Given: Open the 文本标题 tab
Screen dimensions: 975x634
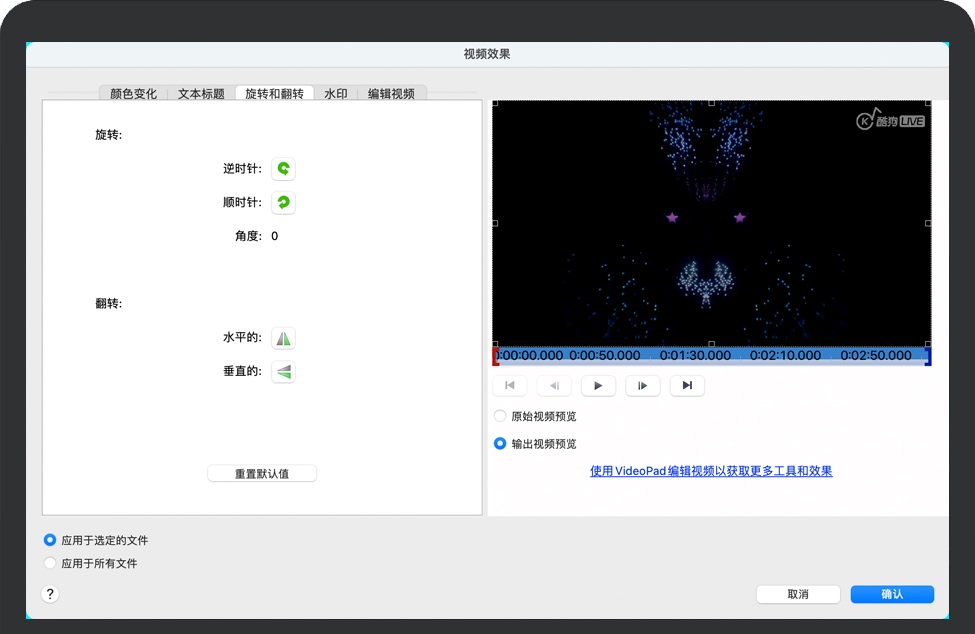Looking at the screenshot, I should (201, 94).
